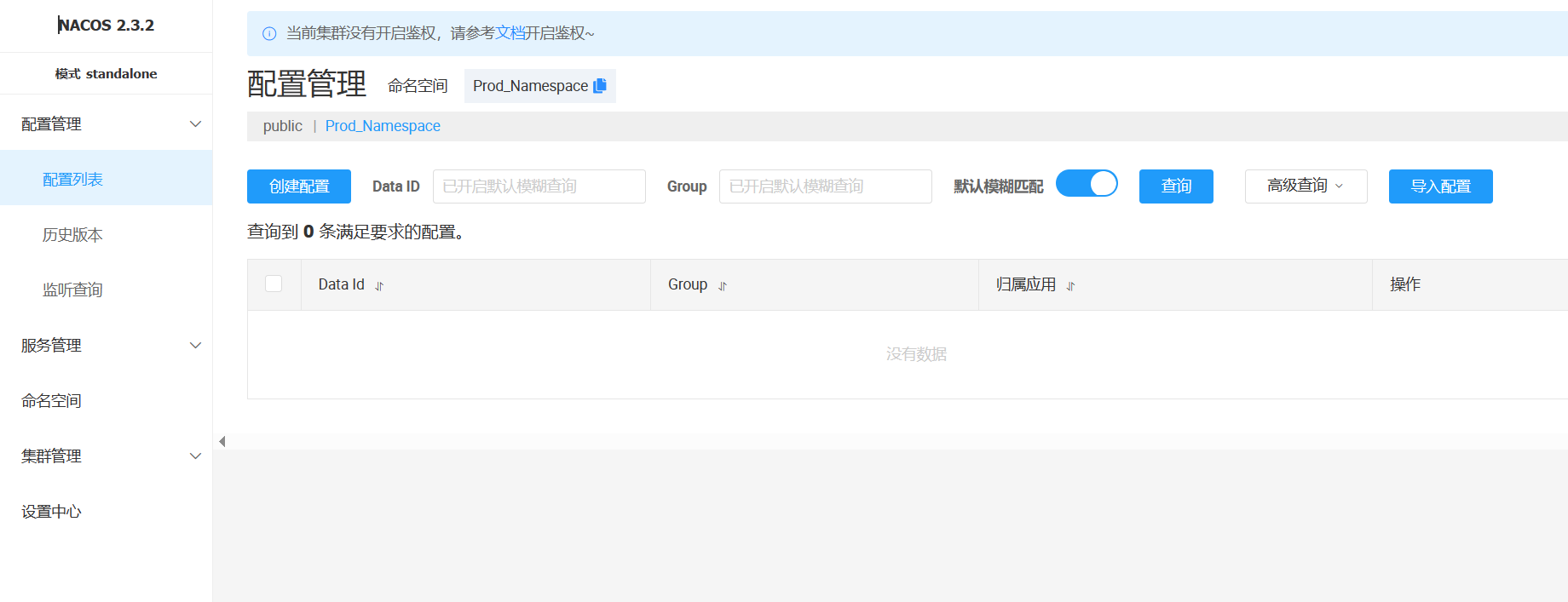The width and height of the screenshot is (1568, 602).
Task: Click the 没有数据 empty table message
Action: pos(916,354)
